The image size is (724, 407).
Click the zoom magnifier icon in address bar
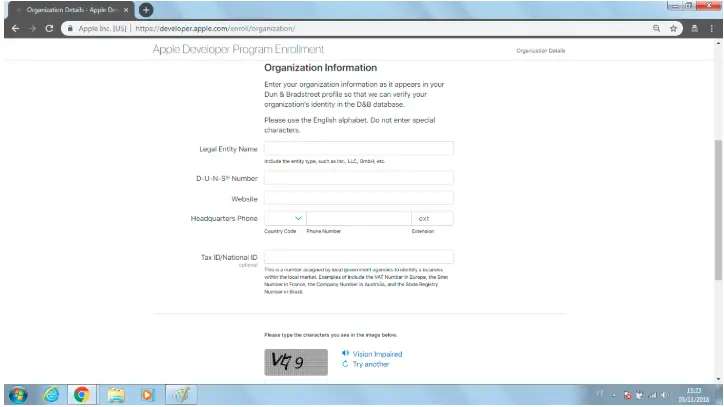pos(656,29)
